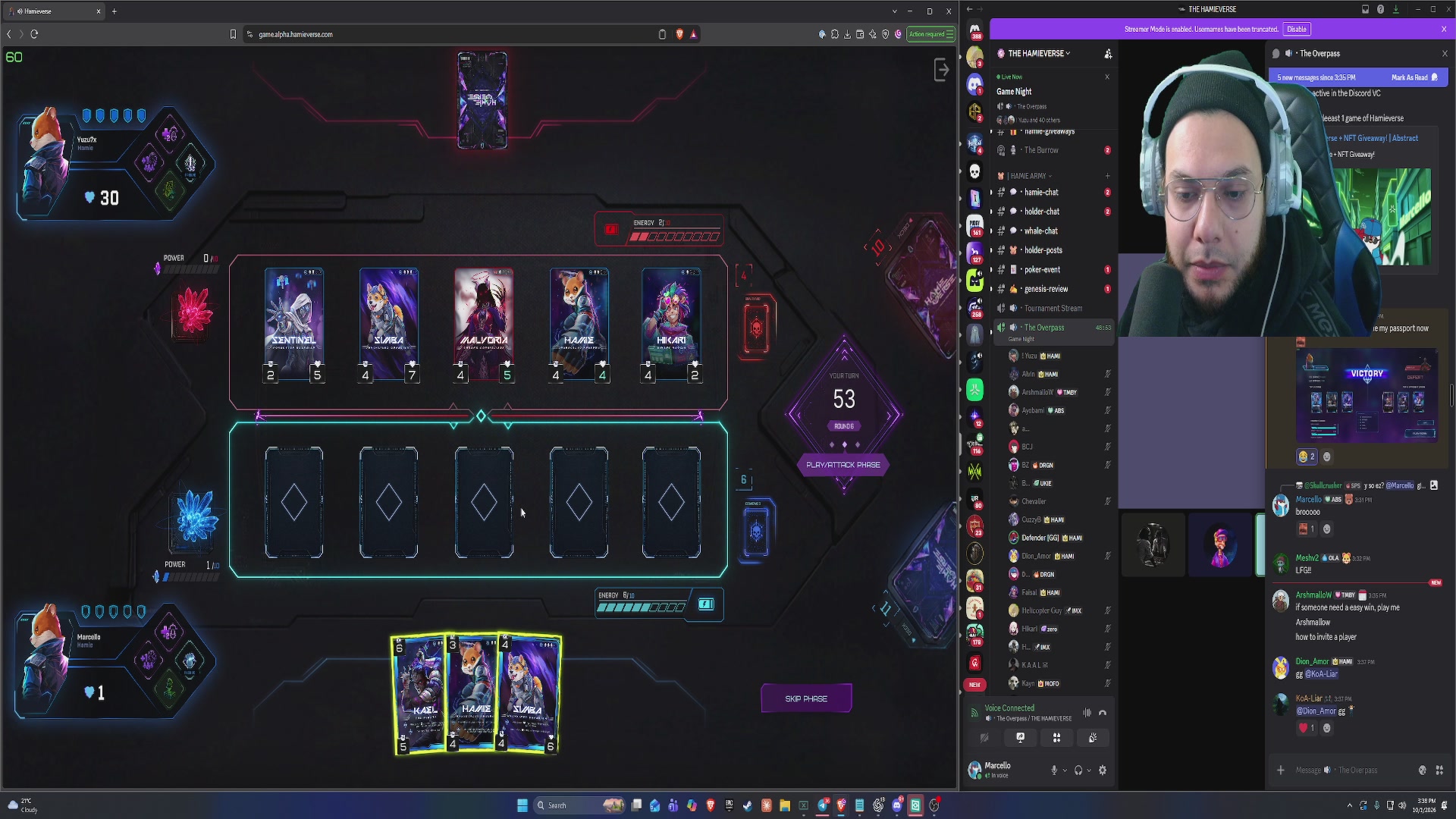Screen dimensions: 1456x819
Task: Expand THE HAMIEVERSE server menu
Action: (x=1038, y=54)
